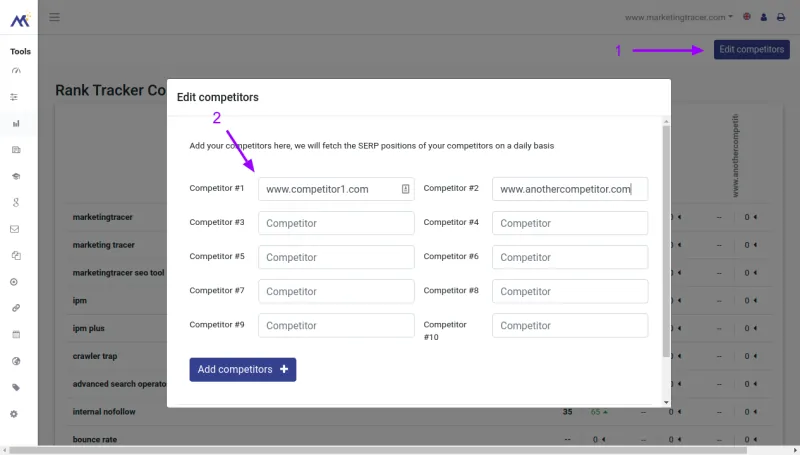Focus the Competitor #1 input field

[336, 189]
